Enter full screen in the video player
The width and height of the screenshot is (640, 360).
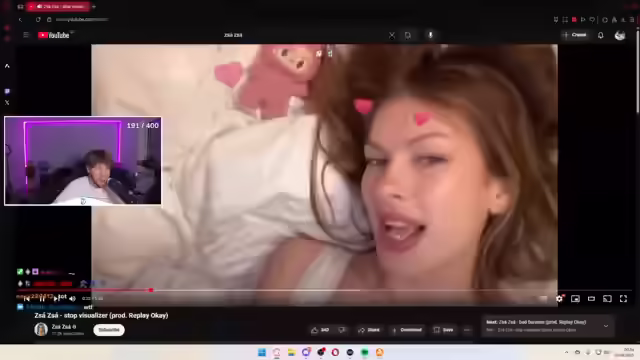coord(623,299)
